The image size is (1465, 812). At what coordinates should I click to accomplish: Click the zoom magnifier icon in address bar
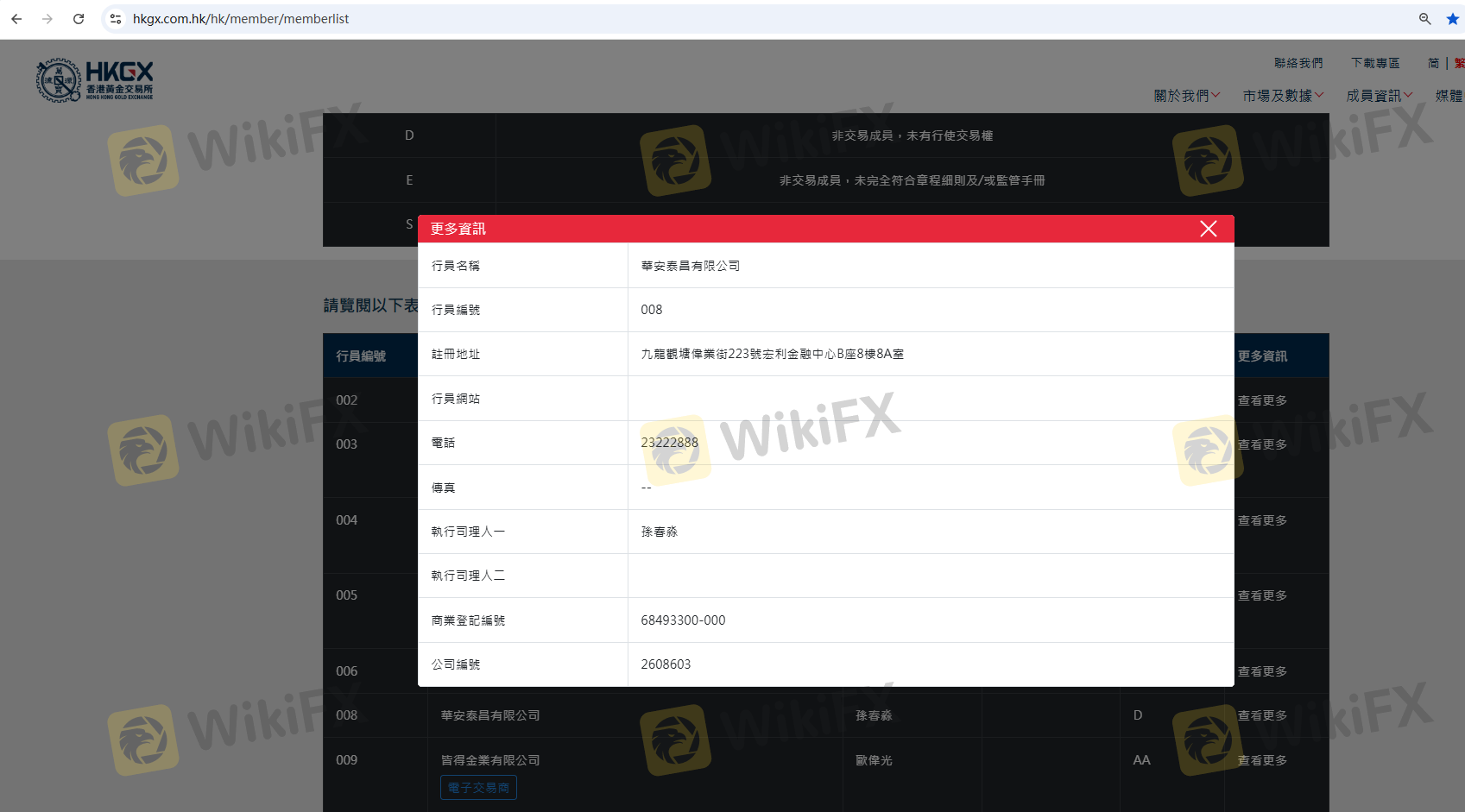click(x=1424, y=19)
